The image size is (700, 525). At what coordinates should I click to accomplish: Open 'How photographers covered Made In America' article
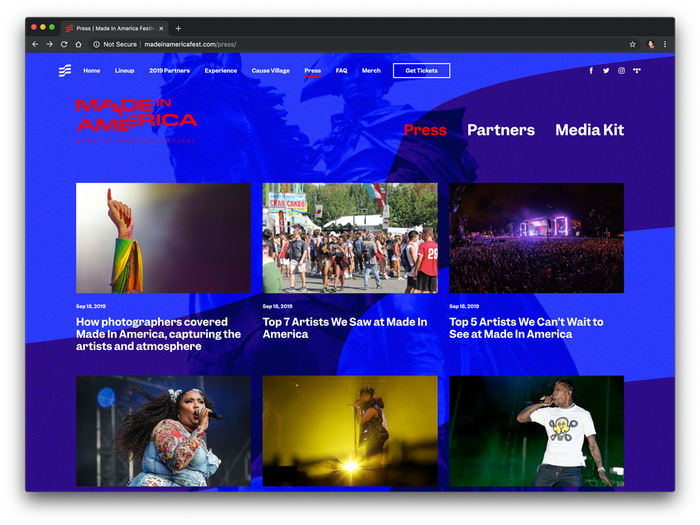pos(158,334)
